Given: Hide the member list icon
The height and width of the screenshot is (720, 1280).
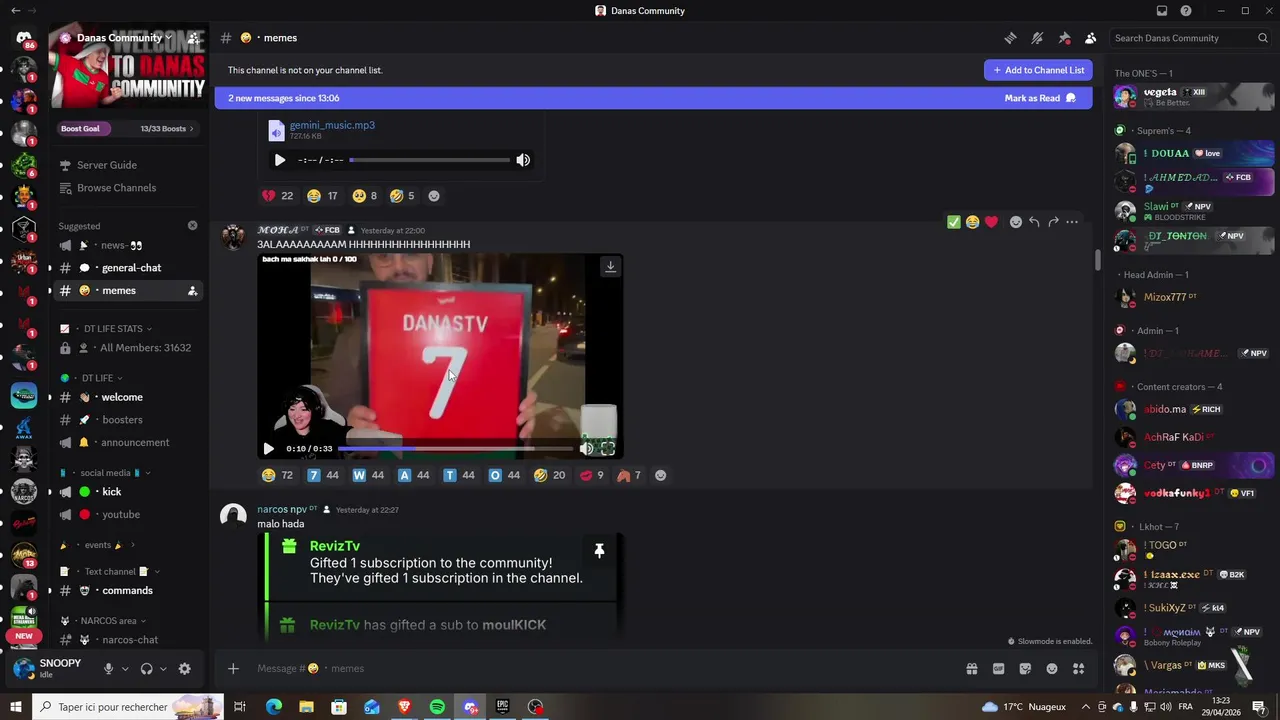Looking at the screenshot, I should point(1091,38).
